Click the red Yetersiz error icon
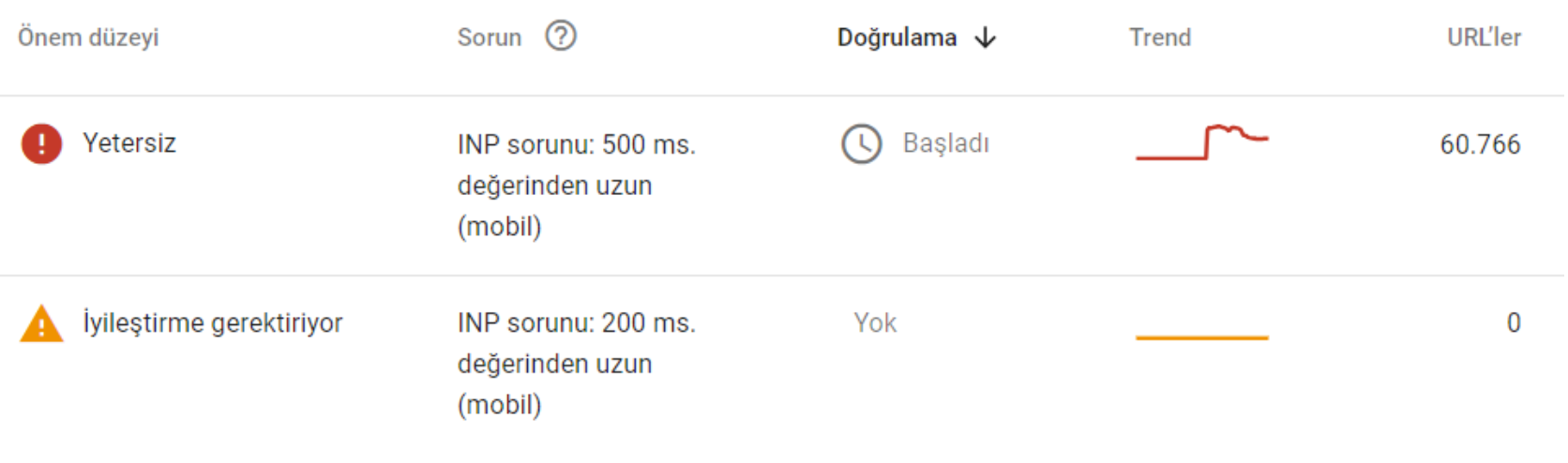 [x=41, y=144]
